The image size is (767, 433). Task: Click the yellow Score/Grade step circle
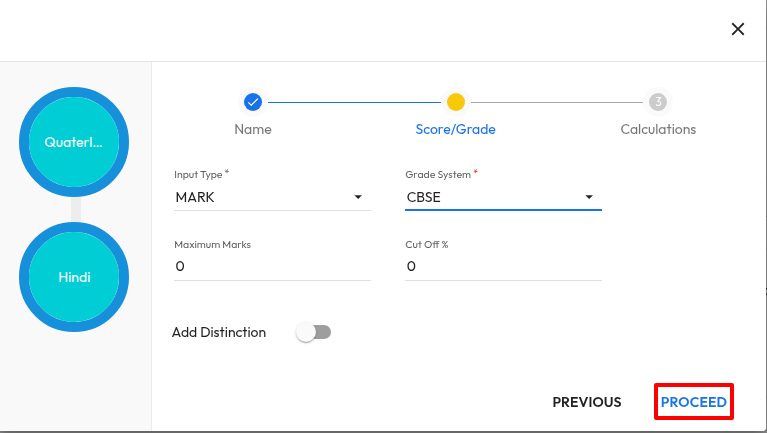(x=456, y=101)
